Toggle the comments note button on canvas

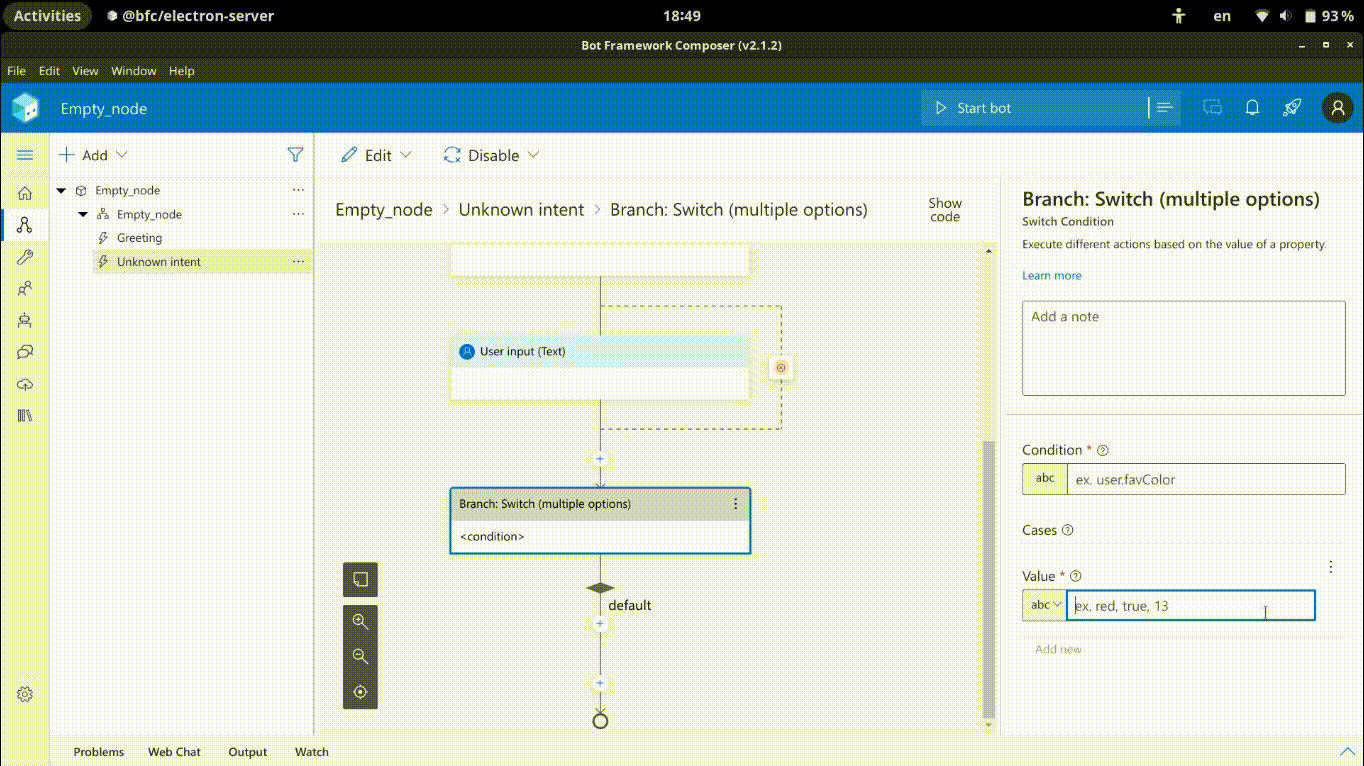click(360, 579)
